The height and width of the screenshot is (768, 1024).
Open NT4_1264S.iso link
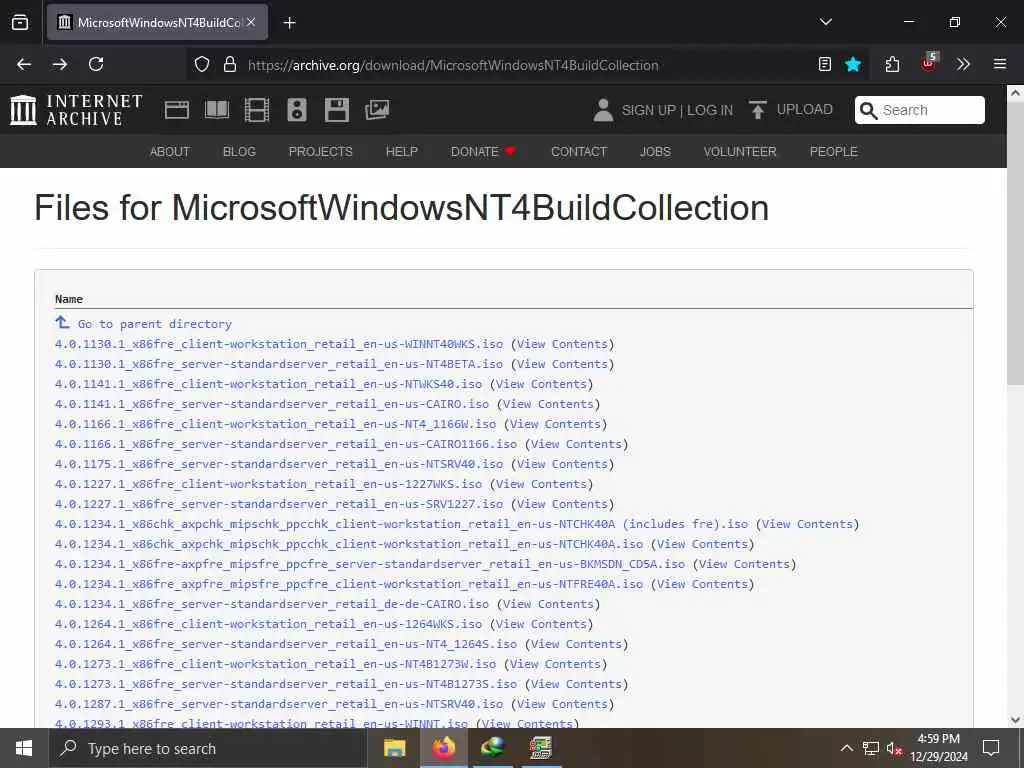tap(286, 644)
